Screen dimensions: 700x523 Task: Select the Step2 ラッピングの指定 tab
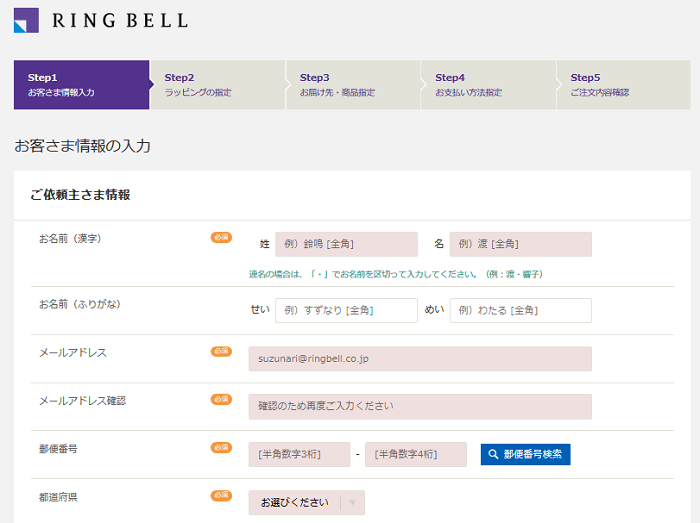(218, 85)
